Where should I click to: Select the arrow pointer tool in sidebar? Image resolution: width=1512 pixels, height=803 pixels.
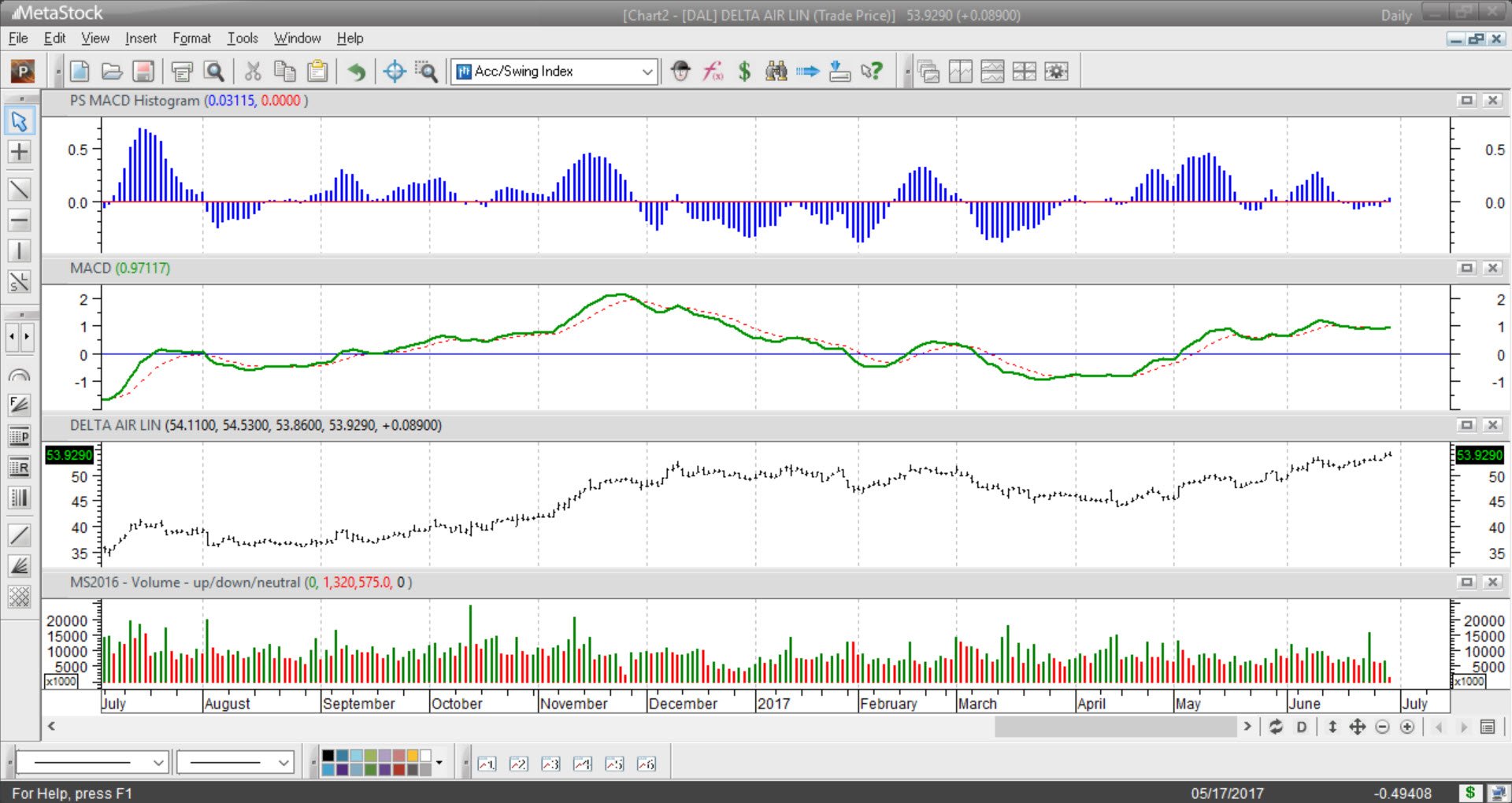(20, 121)
